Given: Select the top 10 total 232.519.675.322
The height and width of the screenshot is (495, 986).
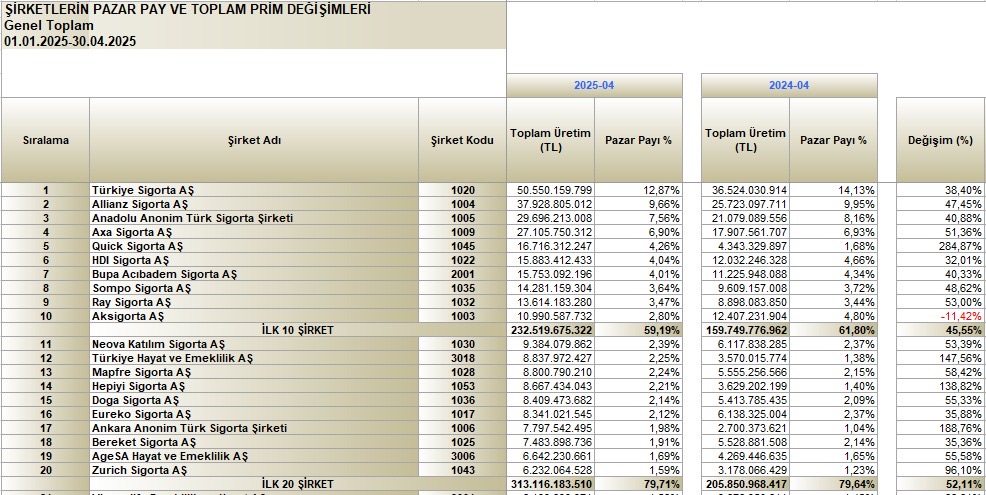Looking at the screenshot, I should [x=550, y=330].
